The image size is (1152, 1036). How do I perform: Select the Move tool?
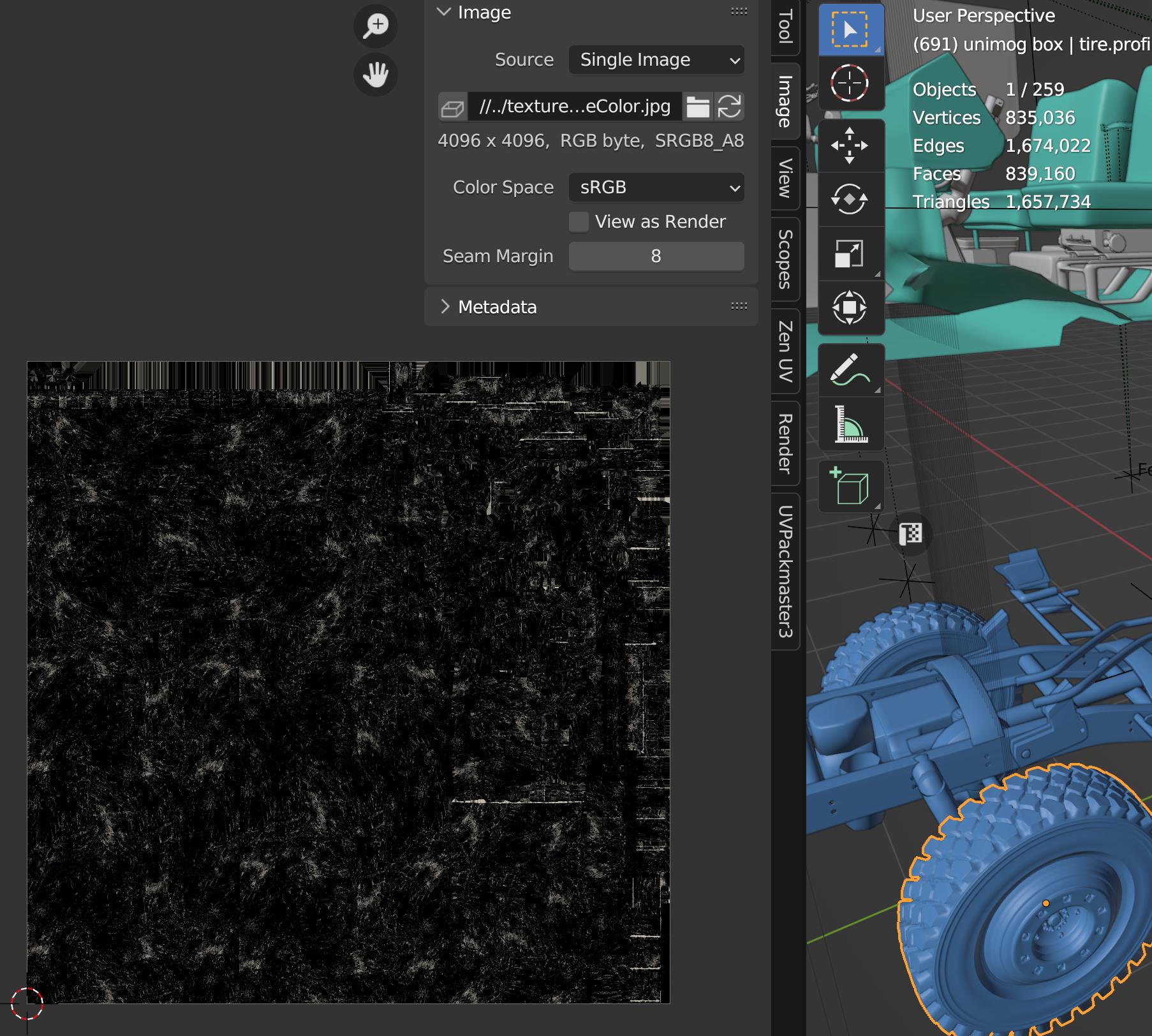pyautogui.click(x=850, y=145)
